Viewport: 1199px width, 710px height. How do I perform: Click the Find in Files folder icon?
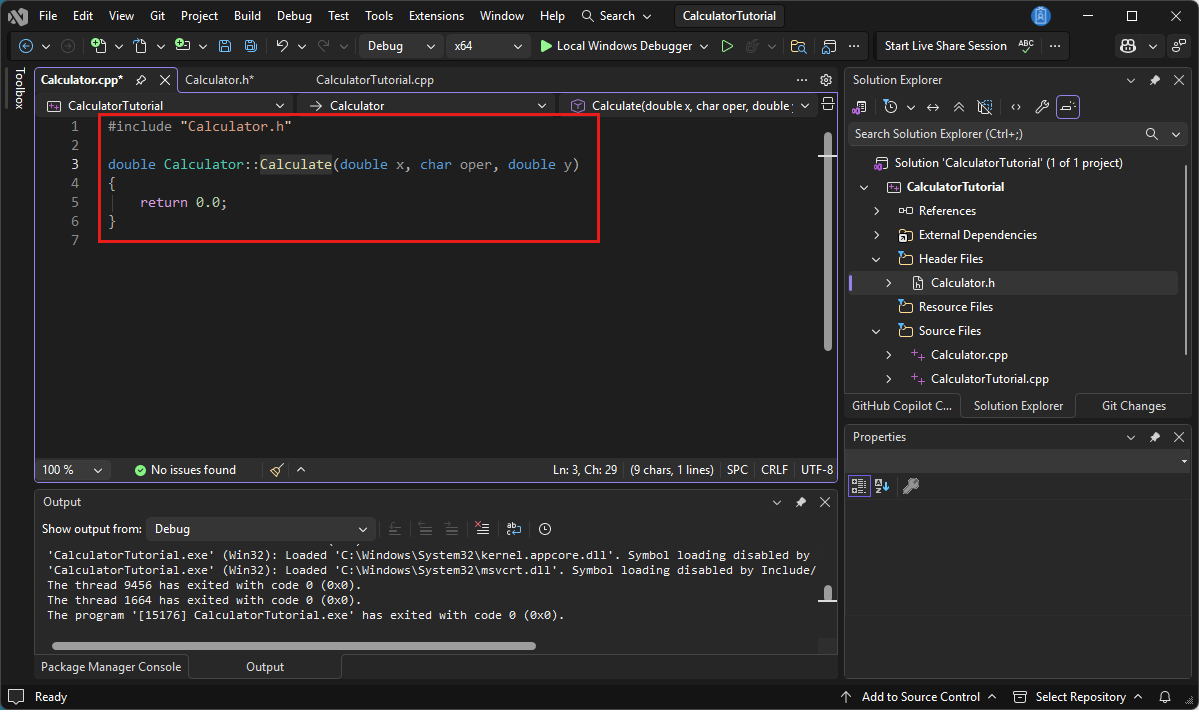[x=798, y=46]
